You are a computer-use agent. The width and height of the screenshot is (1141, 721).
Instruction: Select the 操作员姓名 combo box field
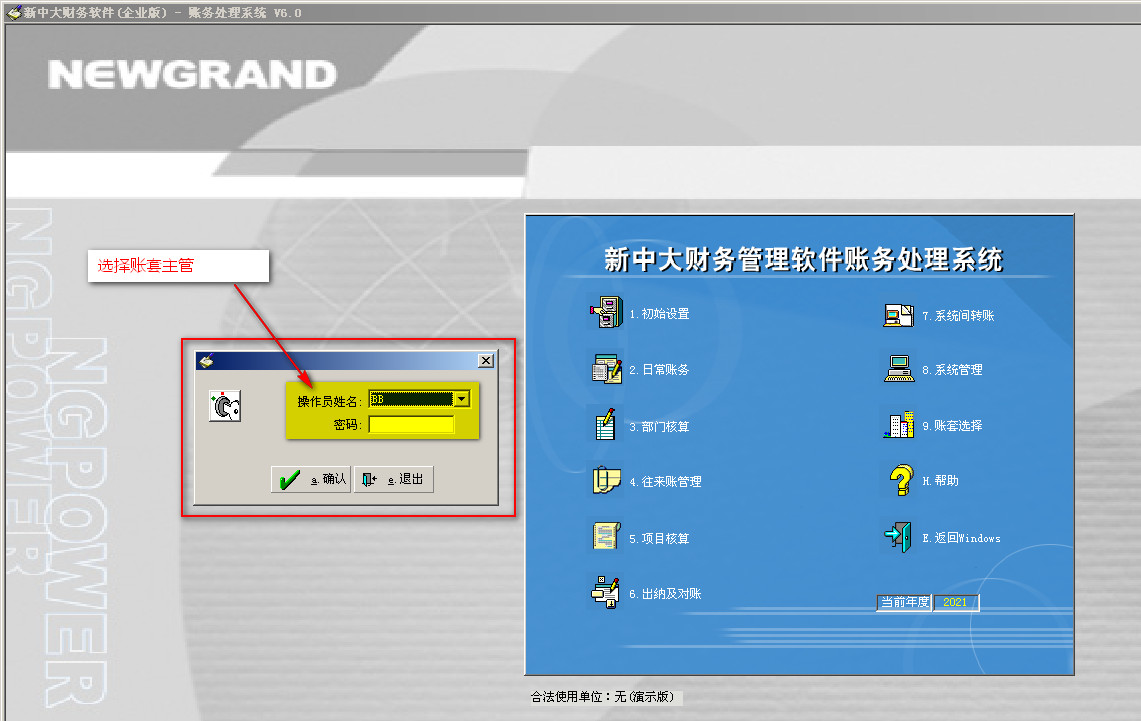click(x=411, y=399)
